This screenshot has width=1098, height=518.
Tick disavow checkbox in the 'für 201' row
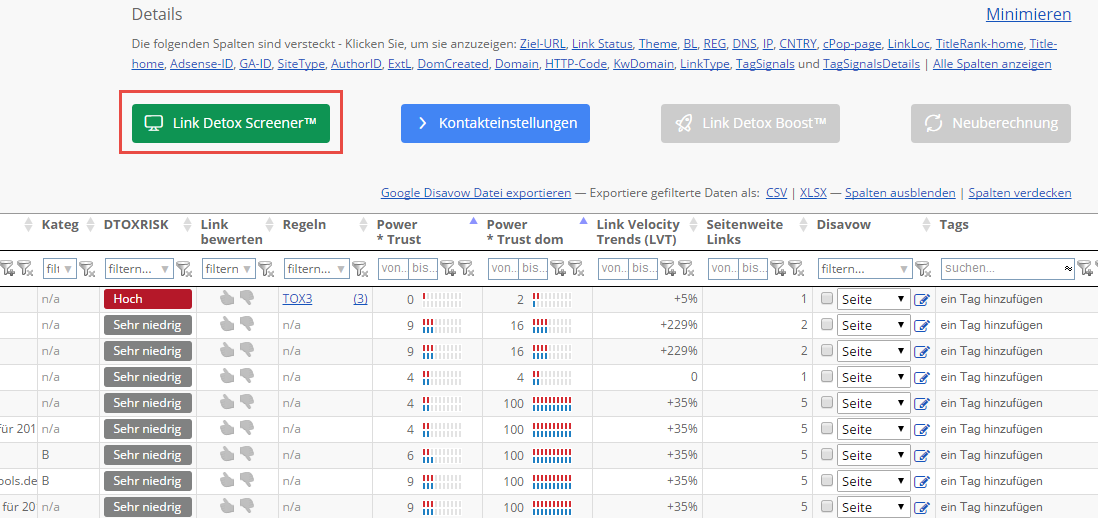pyautogui.click(x=826, y=428)
